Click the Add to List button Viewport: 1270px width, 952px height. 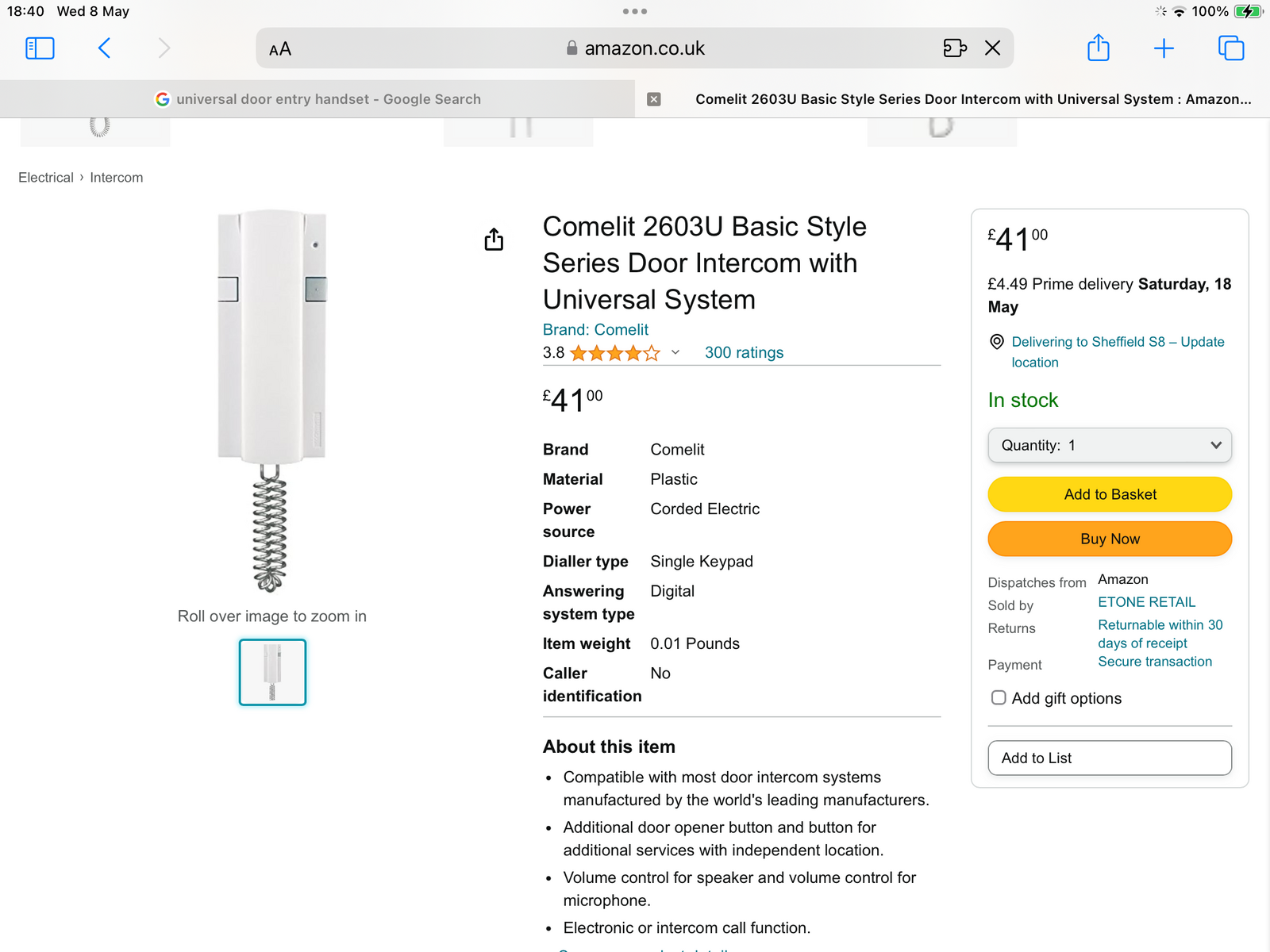tap(1110, 758)
